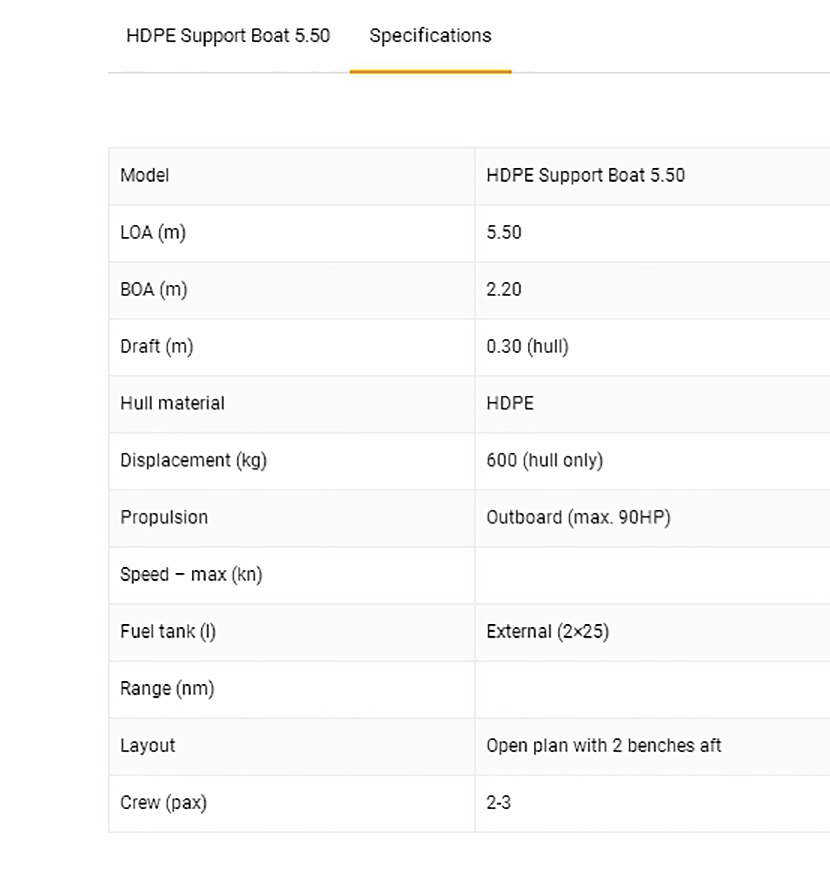Click the Range (nm) row label
Viewport: 830px width, 878px height.
point(167,688)
